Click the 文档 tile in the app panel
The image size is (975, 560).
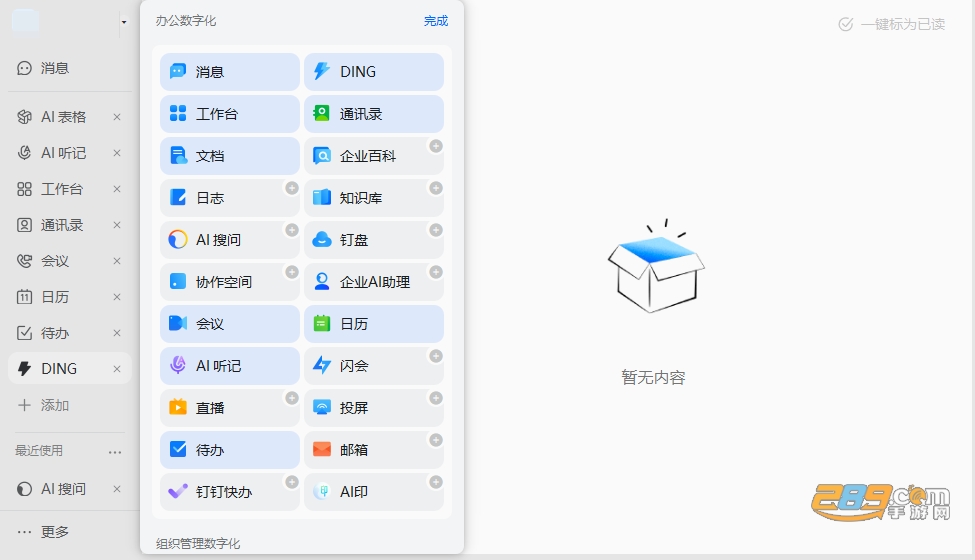point(229,155)
